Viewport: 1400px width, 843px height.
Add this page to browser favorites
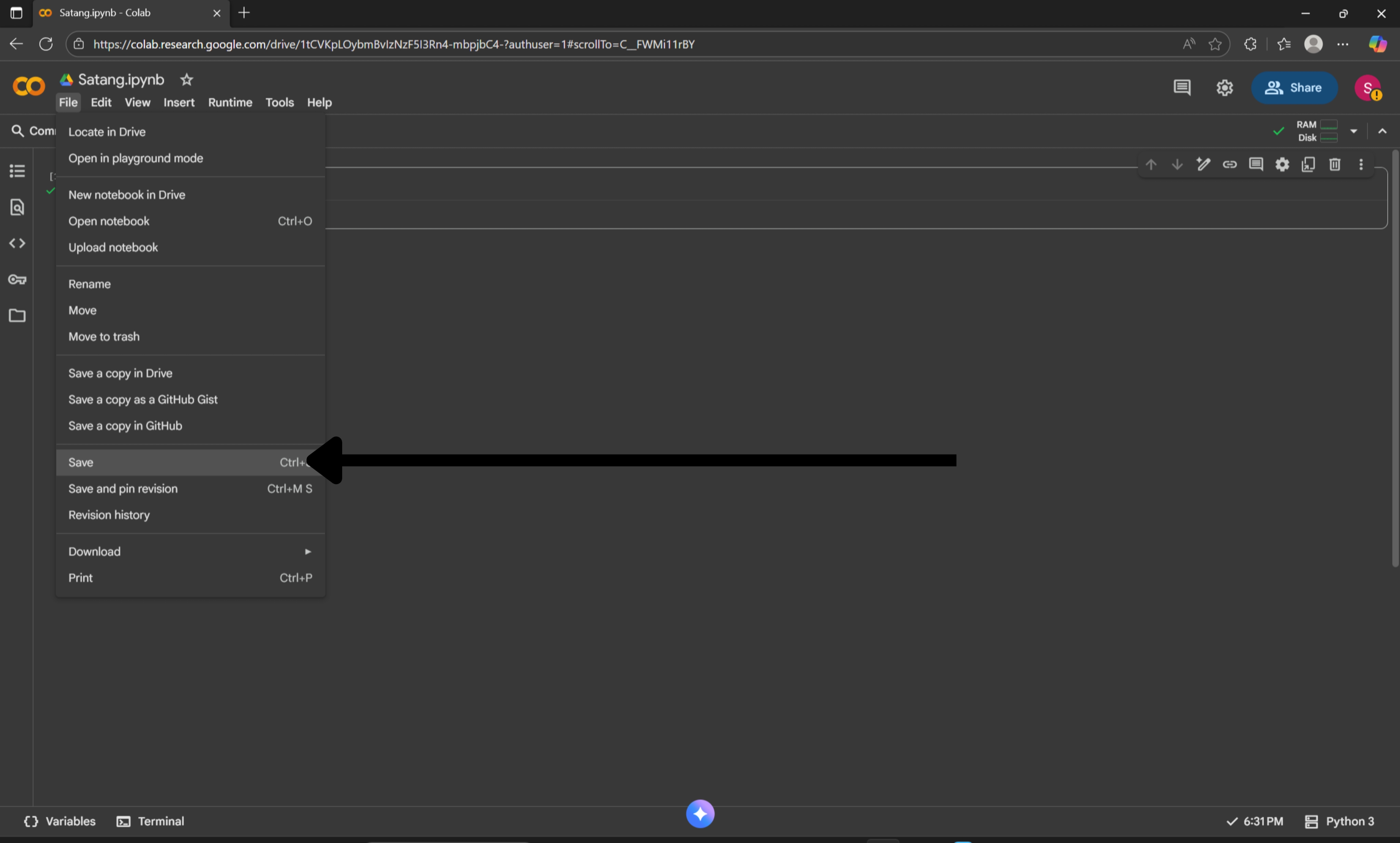pyautogui.click(x=1215, y=44)
